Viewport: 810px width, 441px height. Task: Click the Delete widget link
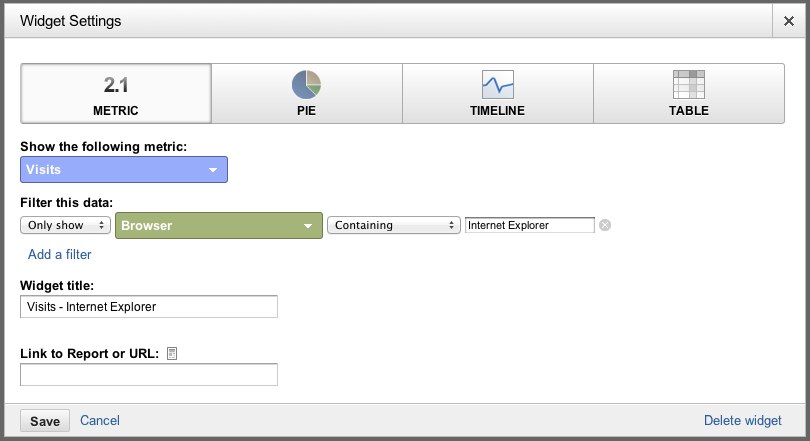(x=743, y=420)
